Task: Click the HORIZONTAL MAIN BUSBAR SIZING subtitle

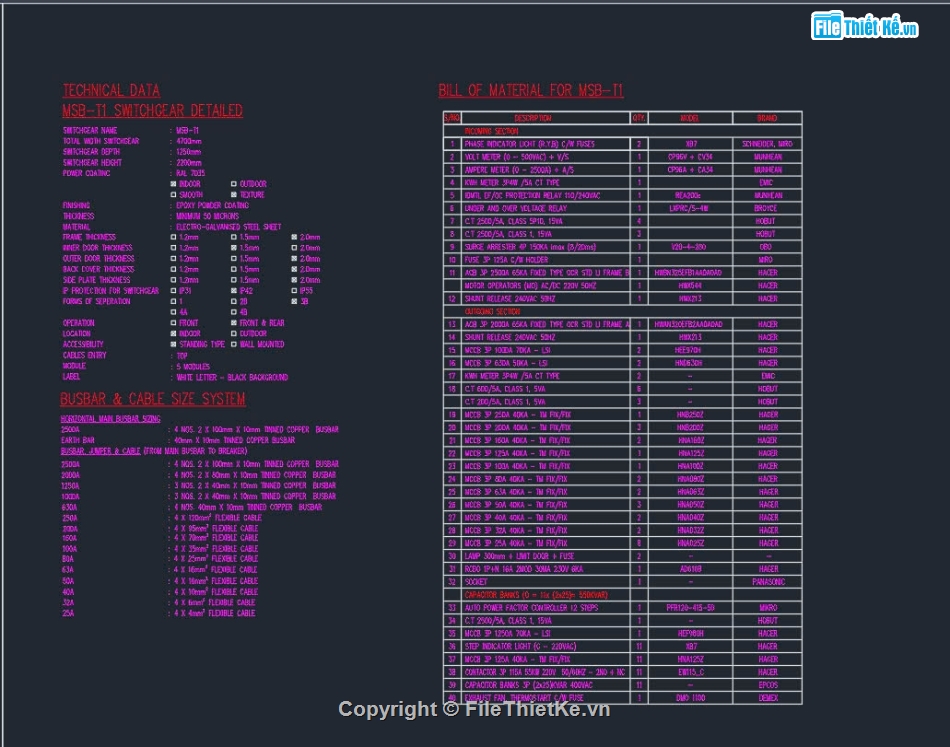Action: point(110,419)
